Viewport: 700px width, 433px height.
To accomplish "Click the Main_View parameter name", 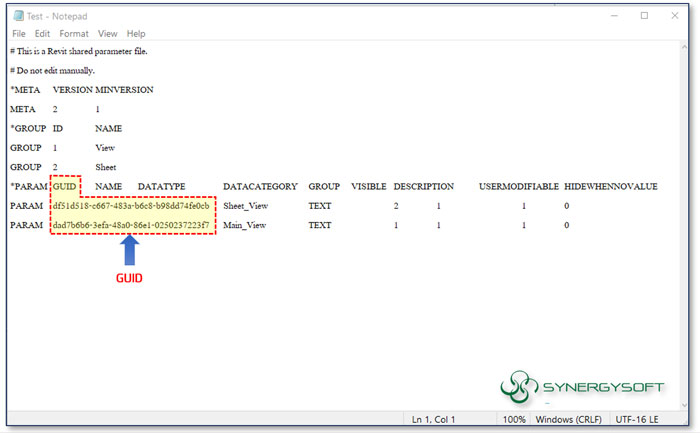I will [245, 225].
